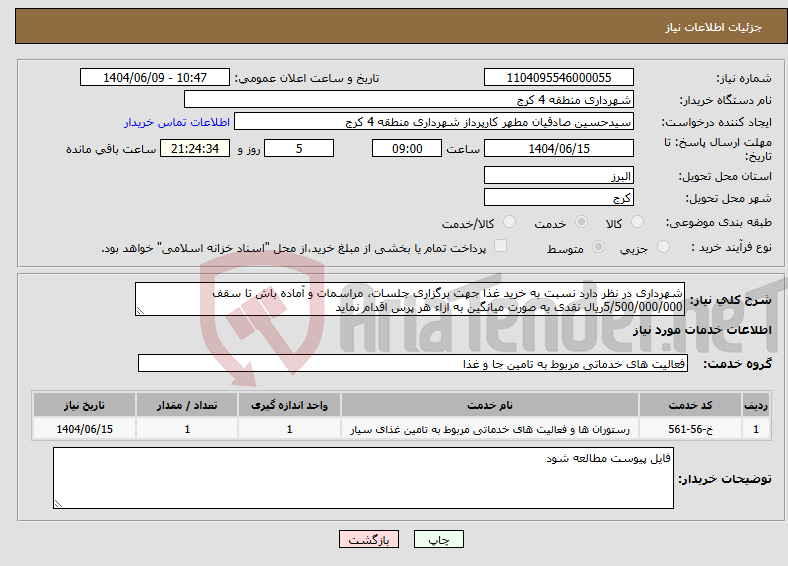The height and width of the screenshot is (566, 788).
Task: Click the announcement date field 1404/06/09 - 10:47
Action: pyautogui.click(x=155, y=77)
